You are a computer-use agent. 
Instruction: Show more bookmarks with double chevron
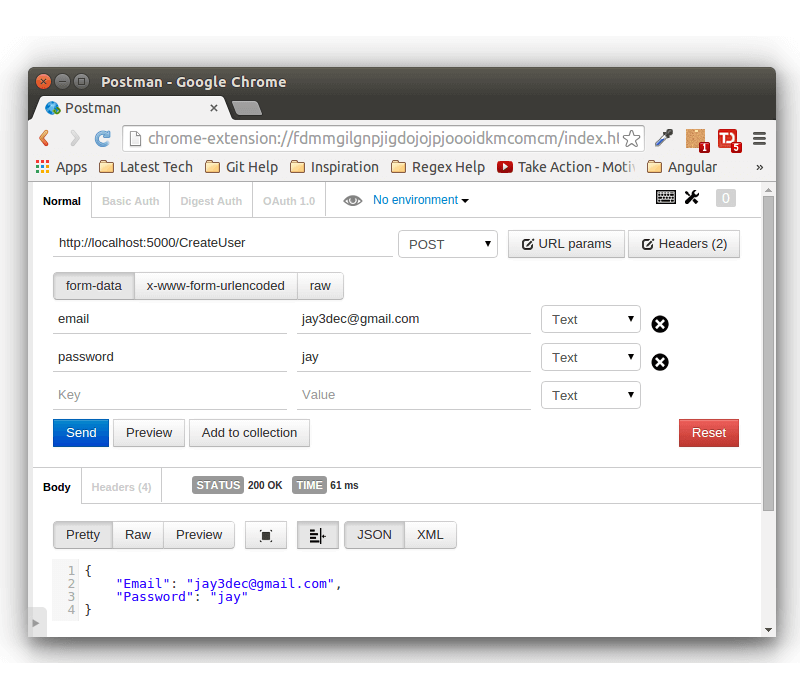pos(759,167)
